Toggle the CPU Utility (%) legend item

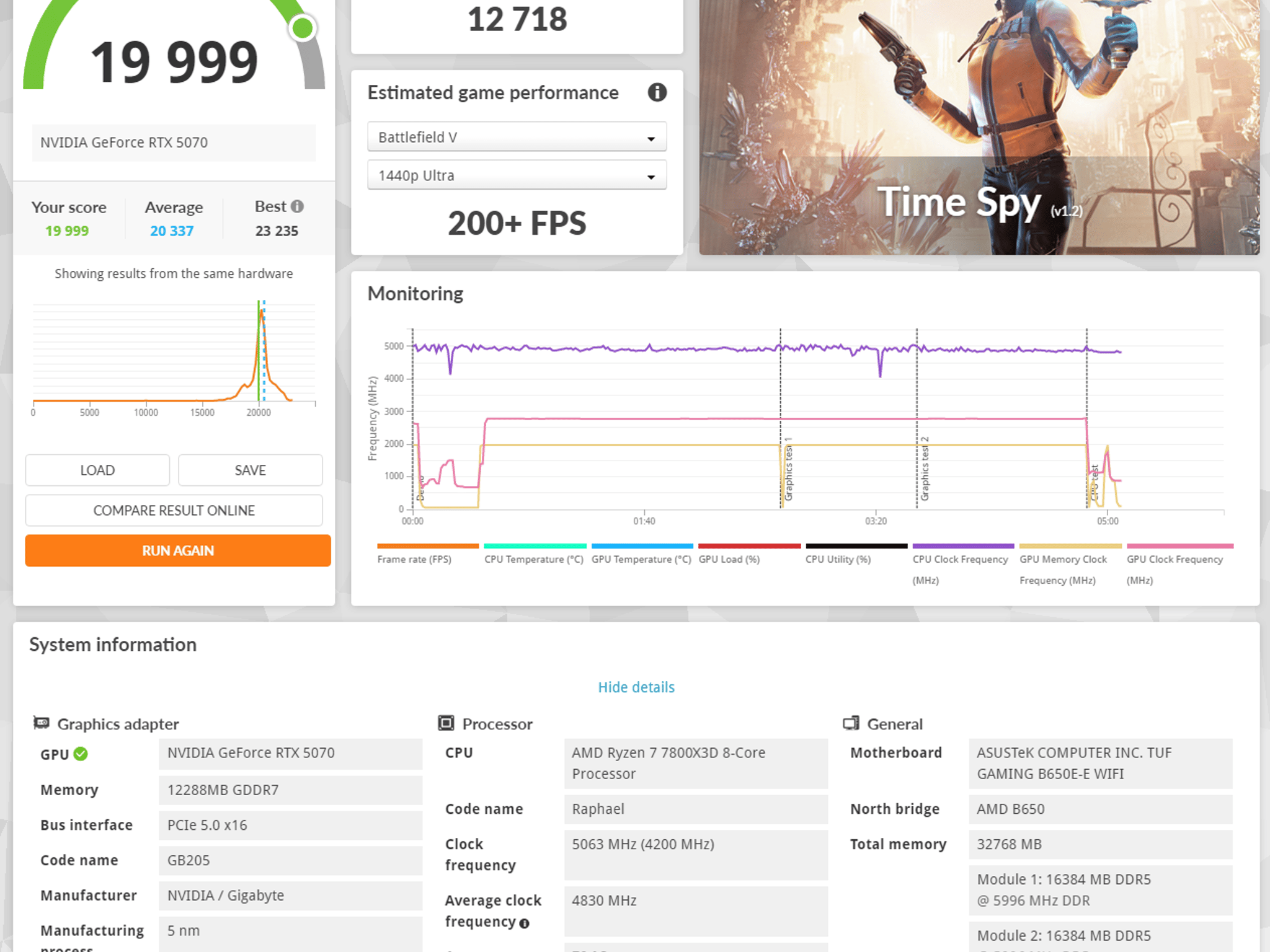(x=856, y=555)
